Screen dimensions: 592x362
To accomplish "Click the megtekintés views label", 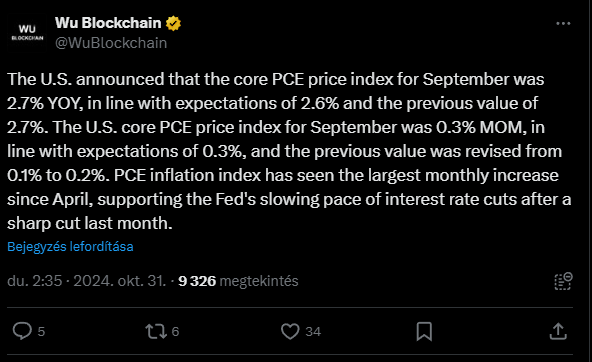I will [x=259, y=281].
